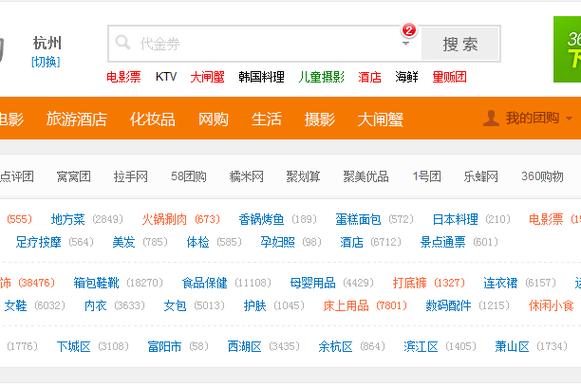Open the 海鲜 hot search link

click(x=406, y=77)
